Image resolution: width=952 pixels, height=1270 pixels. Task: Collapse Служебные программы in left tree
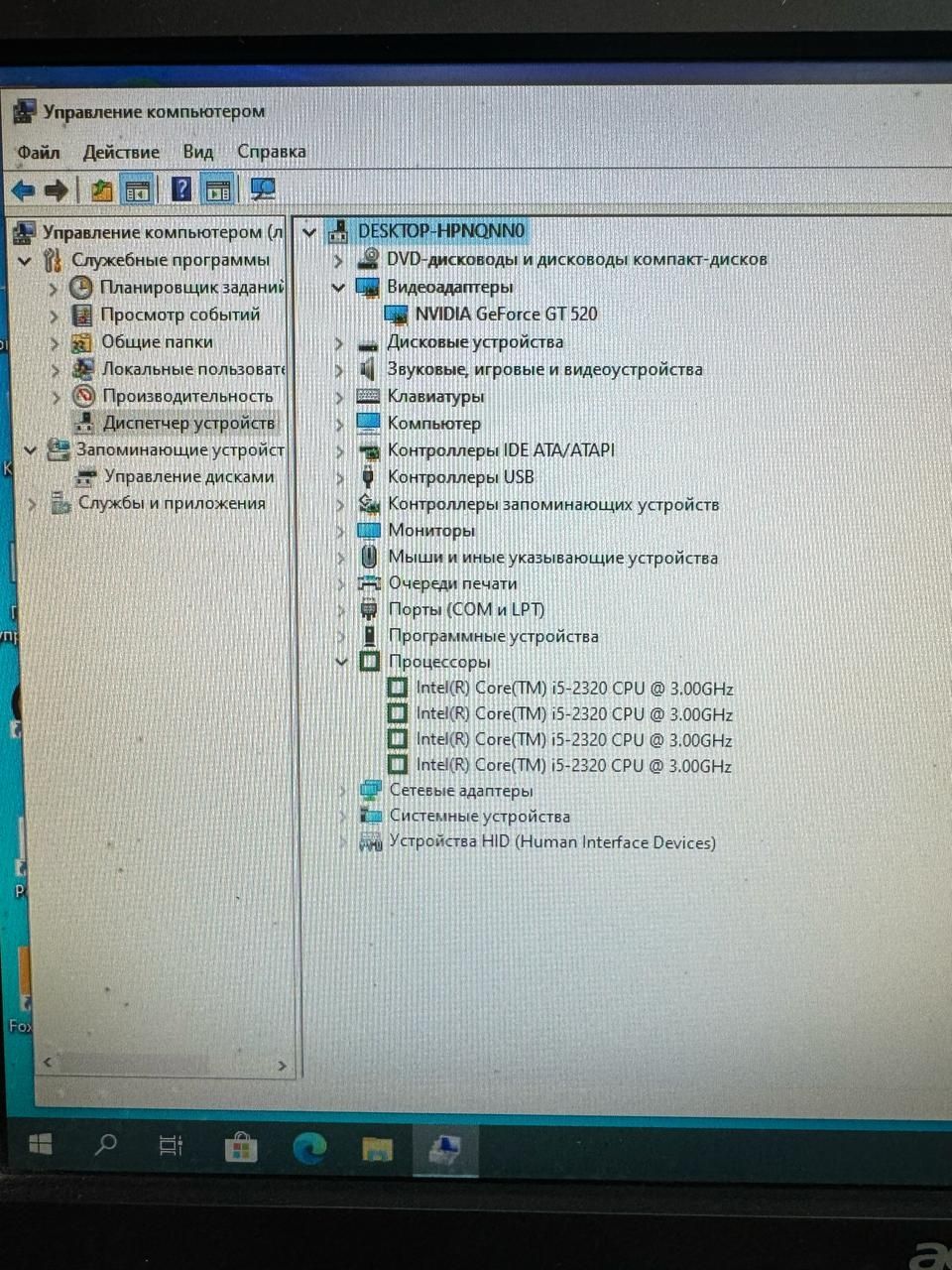click(x=26, y=261)
